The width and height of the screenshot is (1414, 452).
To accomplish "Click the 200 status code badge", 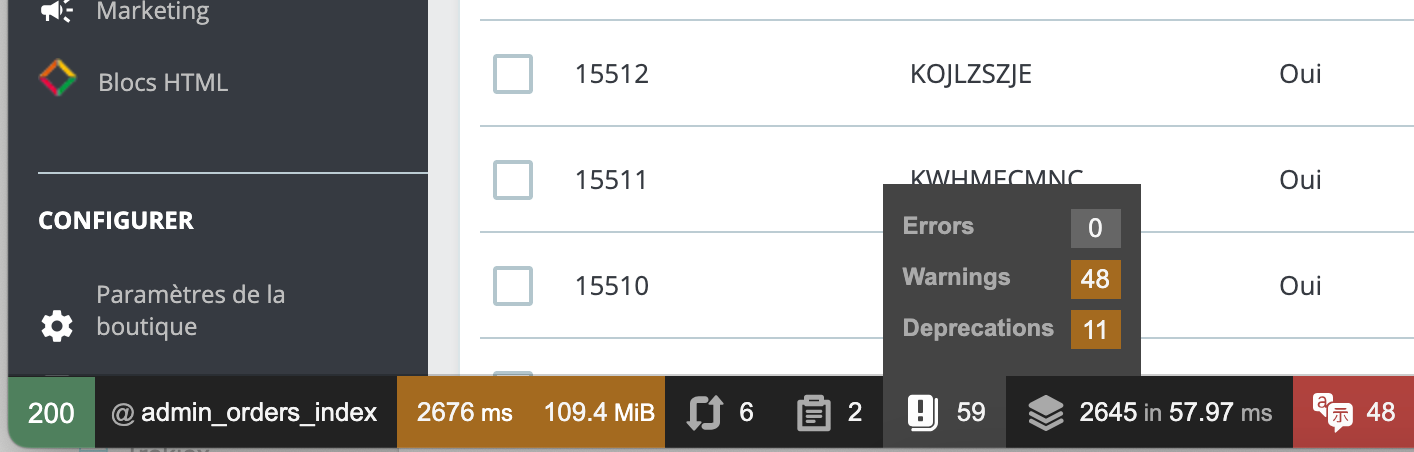I will 51,412.
